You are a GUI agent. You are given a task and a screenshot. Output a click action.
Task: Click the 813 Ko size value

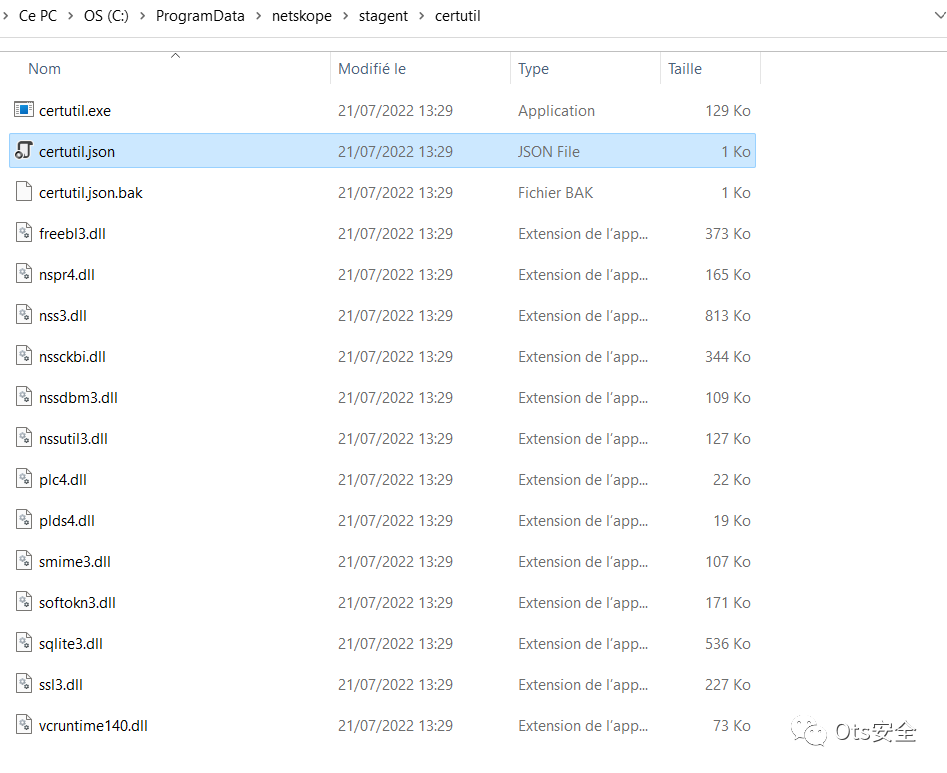coord(728,316)
